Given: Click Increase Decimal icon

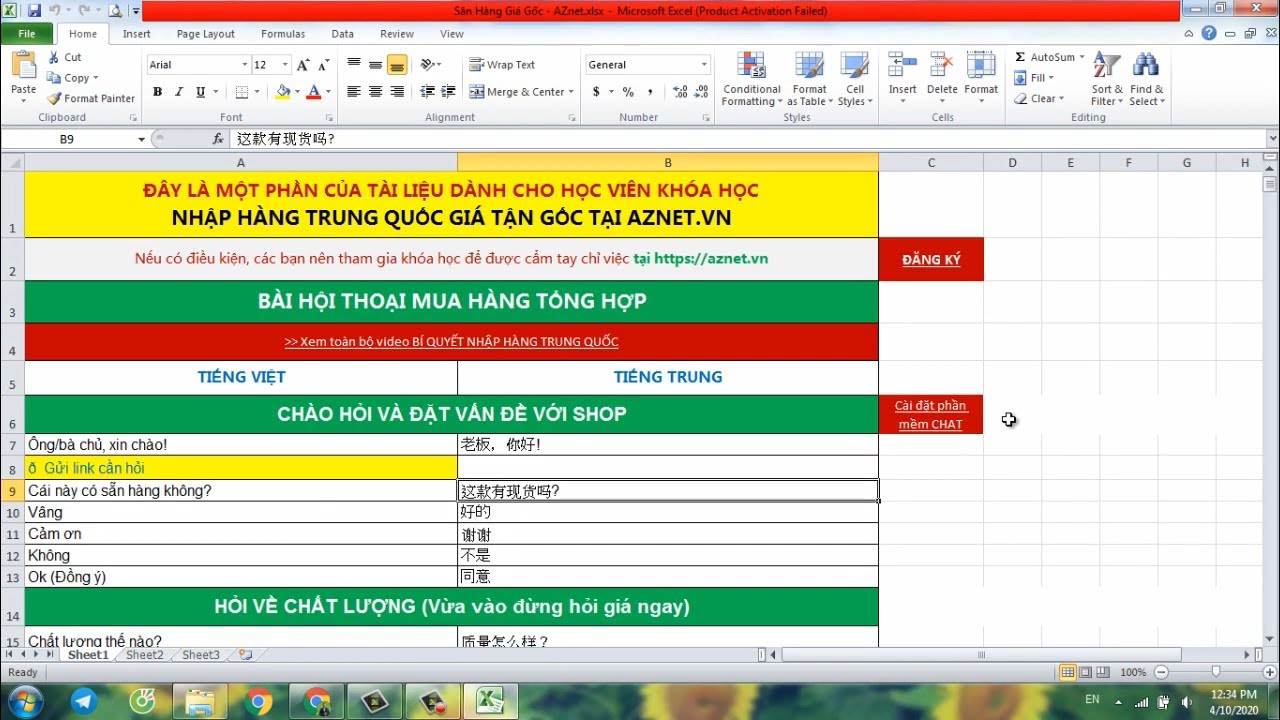Looking at the screenshot, I should click(680, 92).
